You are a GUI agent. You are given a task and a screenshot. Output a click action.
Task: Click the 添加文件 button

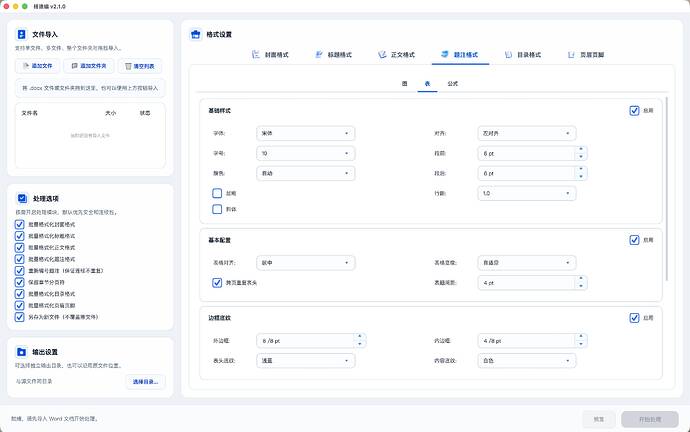coord(38,66)
